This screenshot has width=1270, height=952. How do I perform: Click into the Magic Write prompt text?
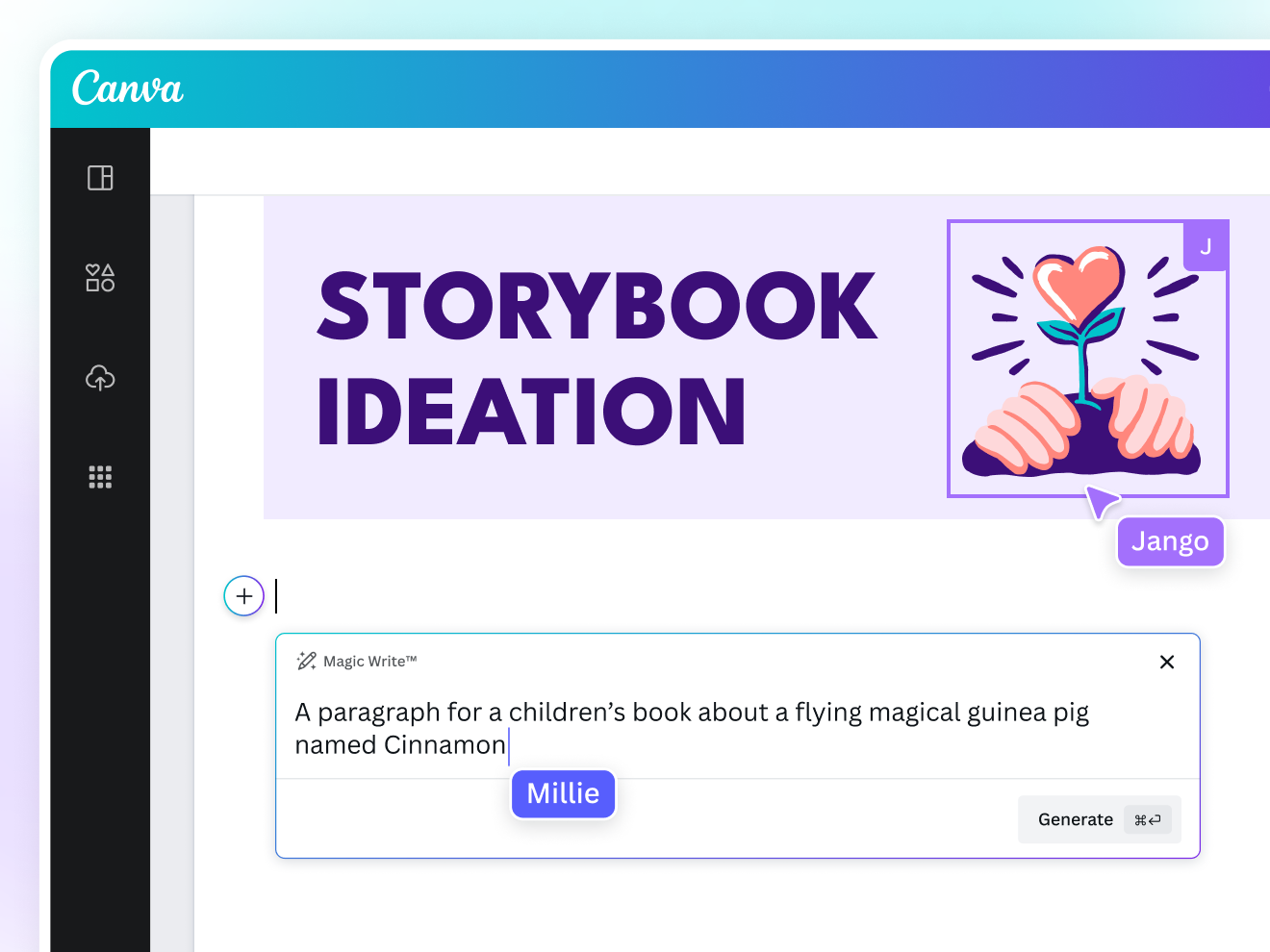691,713
